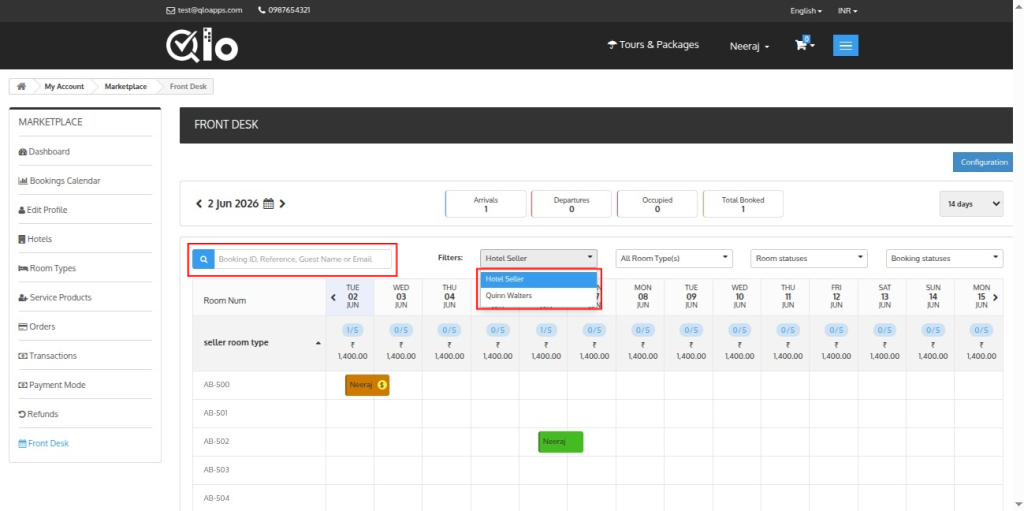Open Service Products in sidebar
The height and width of the screenshot is (511, 1024).
55,297
